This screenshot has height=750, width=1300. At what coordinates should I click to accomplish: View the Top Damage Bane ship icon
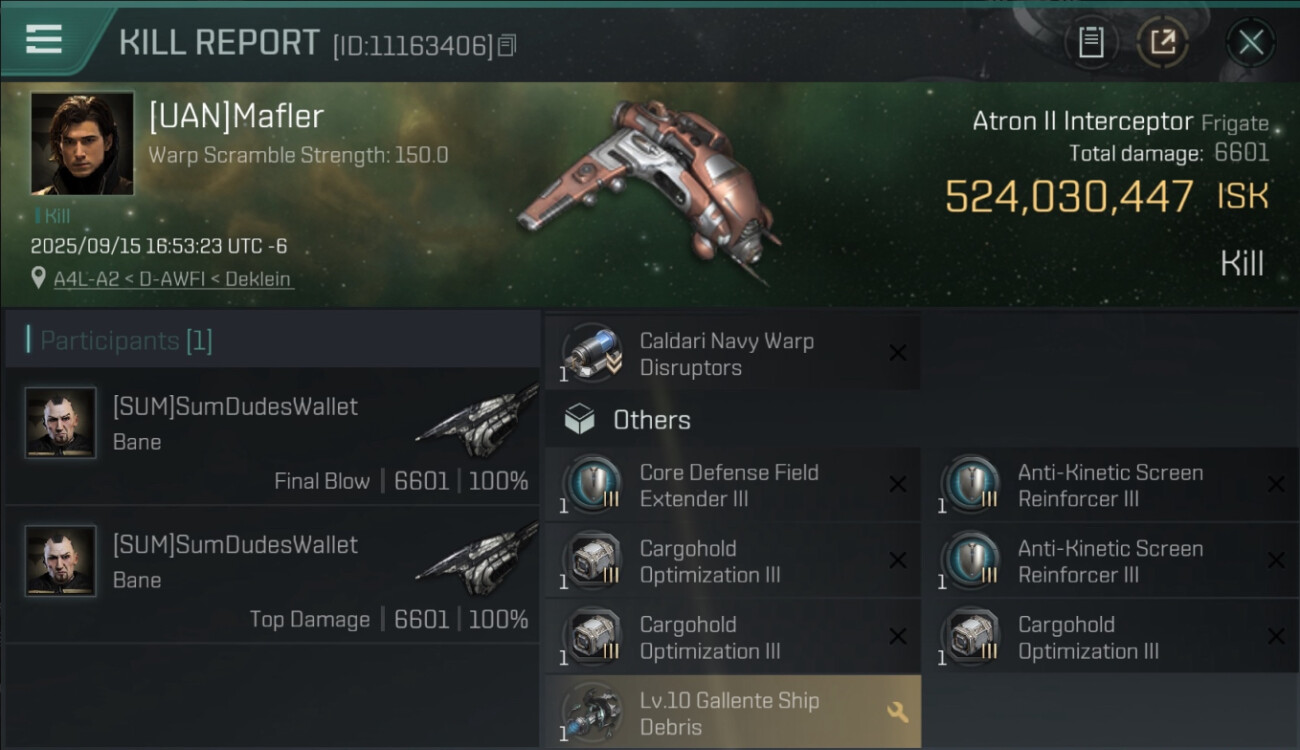tap(477, 559)
